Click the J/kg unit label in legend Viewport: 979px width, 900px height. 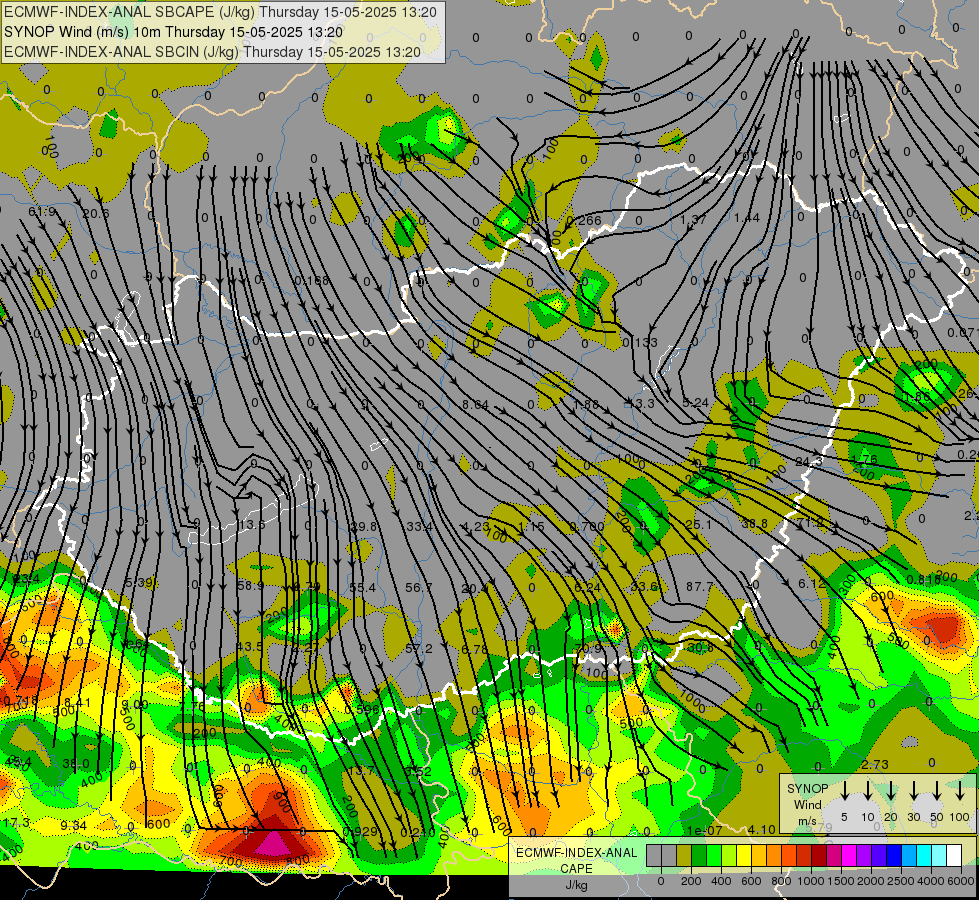coord(576,885)
